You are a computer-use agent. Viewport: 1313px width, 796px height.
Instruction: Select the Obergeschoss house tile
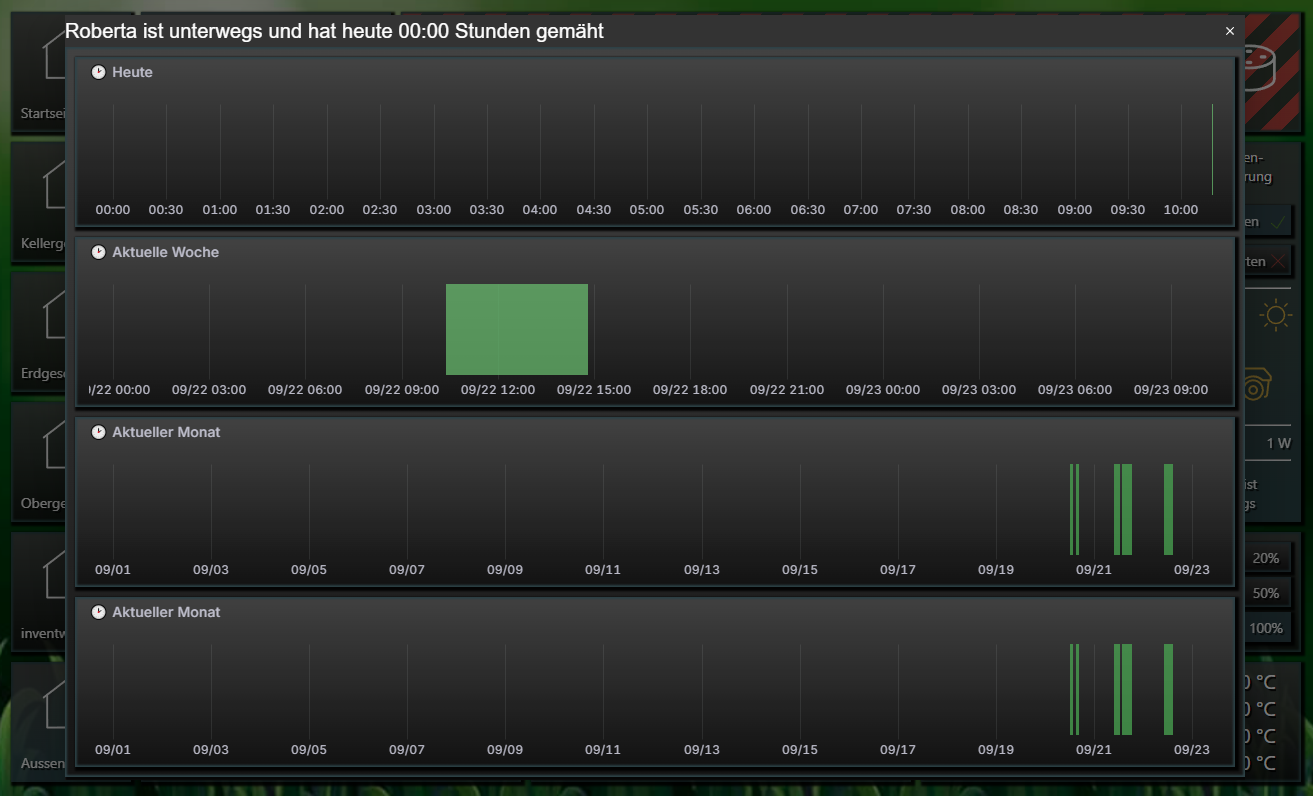tap(40, 465)
